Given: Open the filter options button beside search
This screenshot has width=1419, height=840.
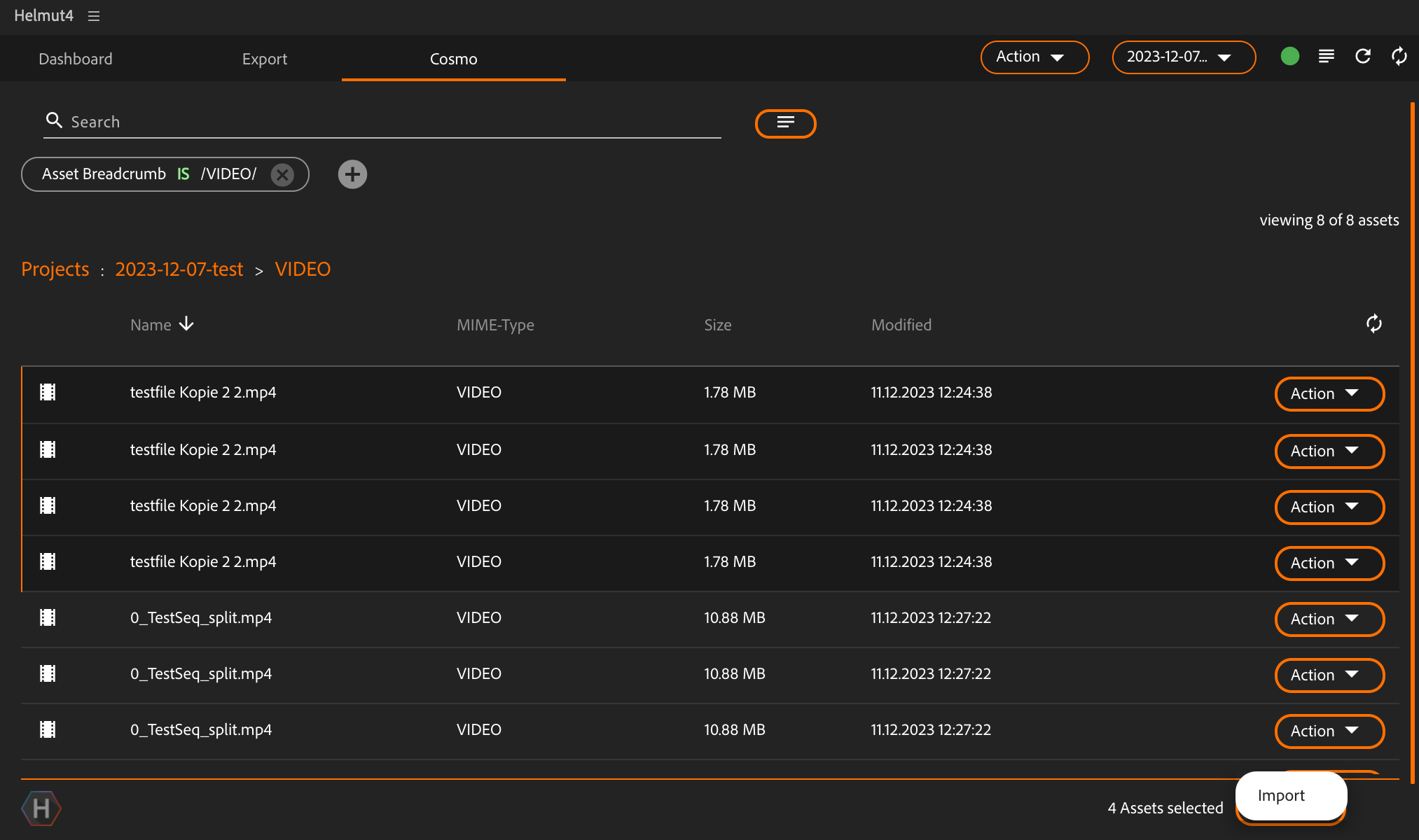Looking at the screenshot, I should pyautogui.click(x=785, y=123).
